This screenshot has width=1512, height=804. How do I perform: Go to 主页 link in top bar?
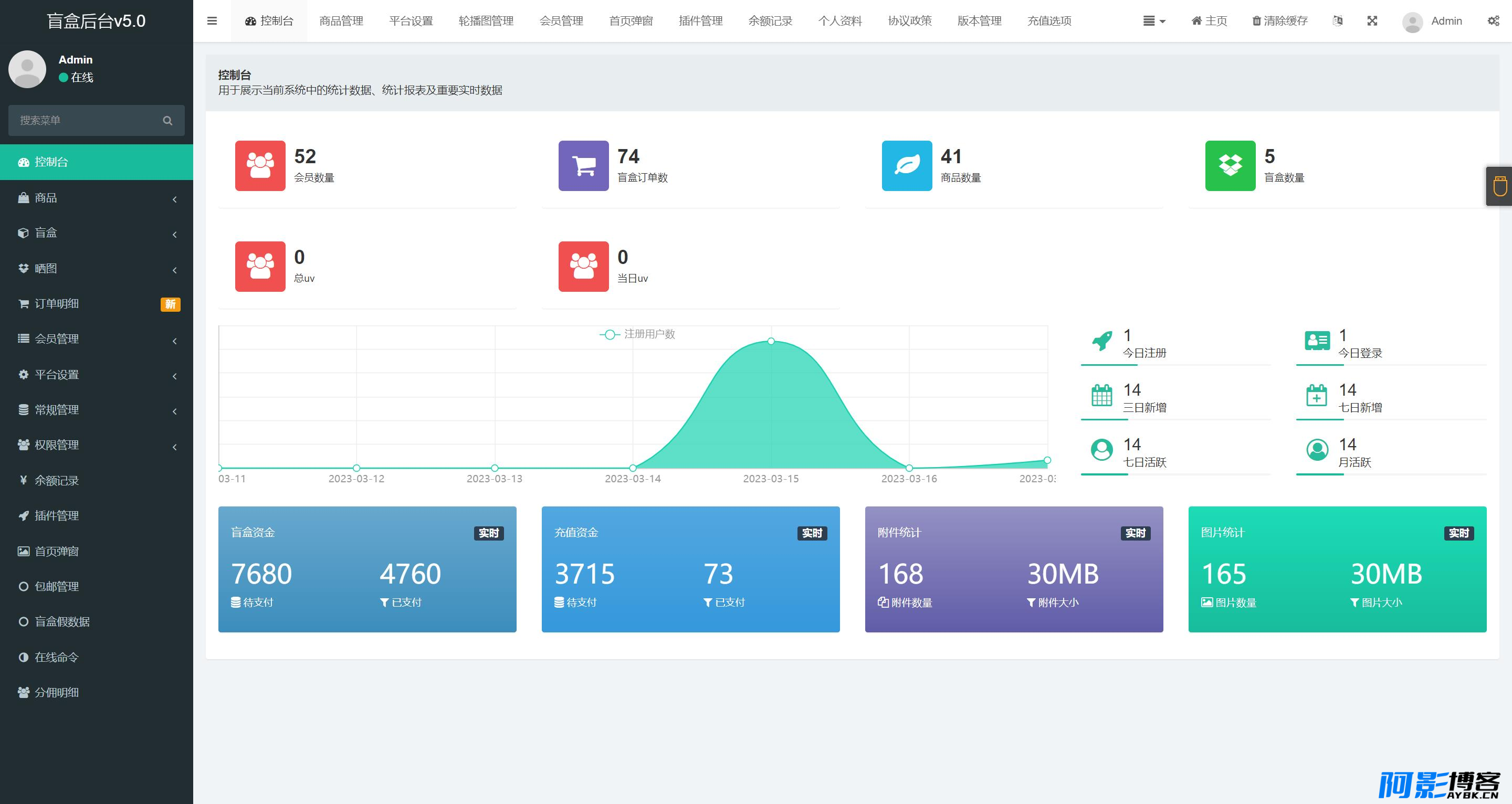pos(1209,21)
